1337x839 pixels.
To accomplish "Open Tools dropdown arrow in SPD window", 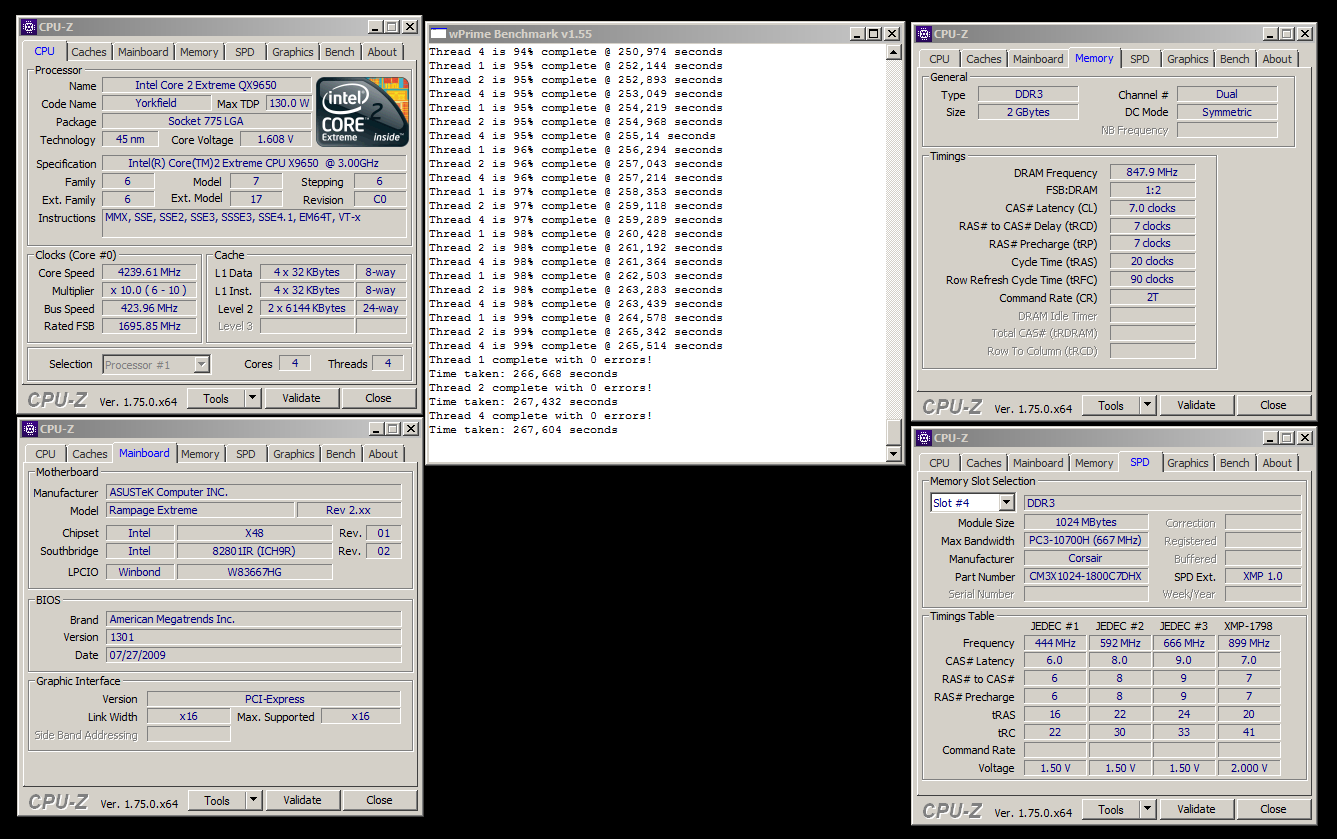I will pyautogui.click(x=1147, y=809).
